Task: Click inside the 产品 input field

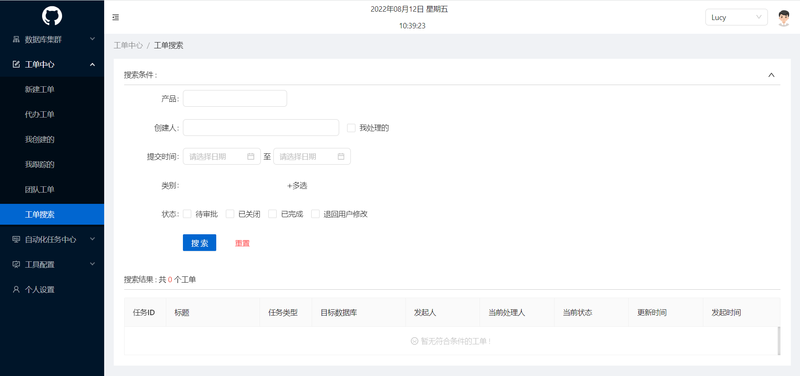Action: pos(235,98)
